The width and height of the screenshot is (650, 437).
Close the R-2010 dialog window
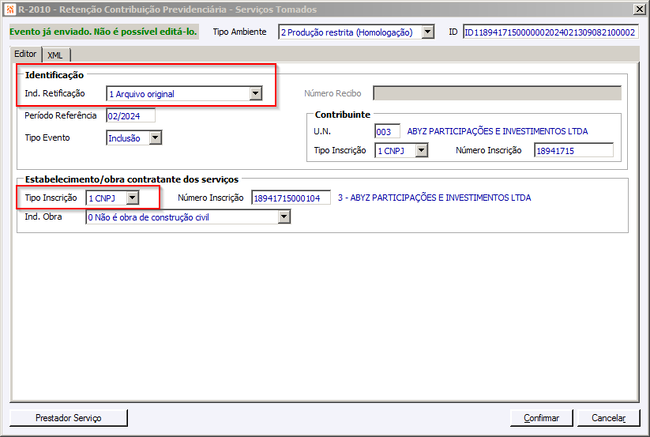point(639,9)
